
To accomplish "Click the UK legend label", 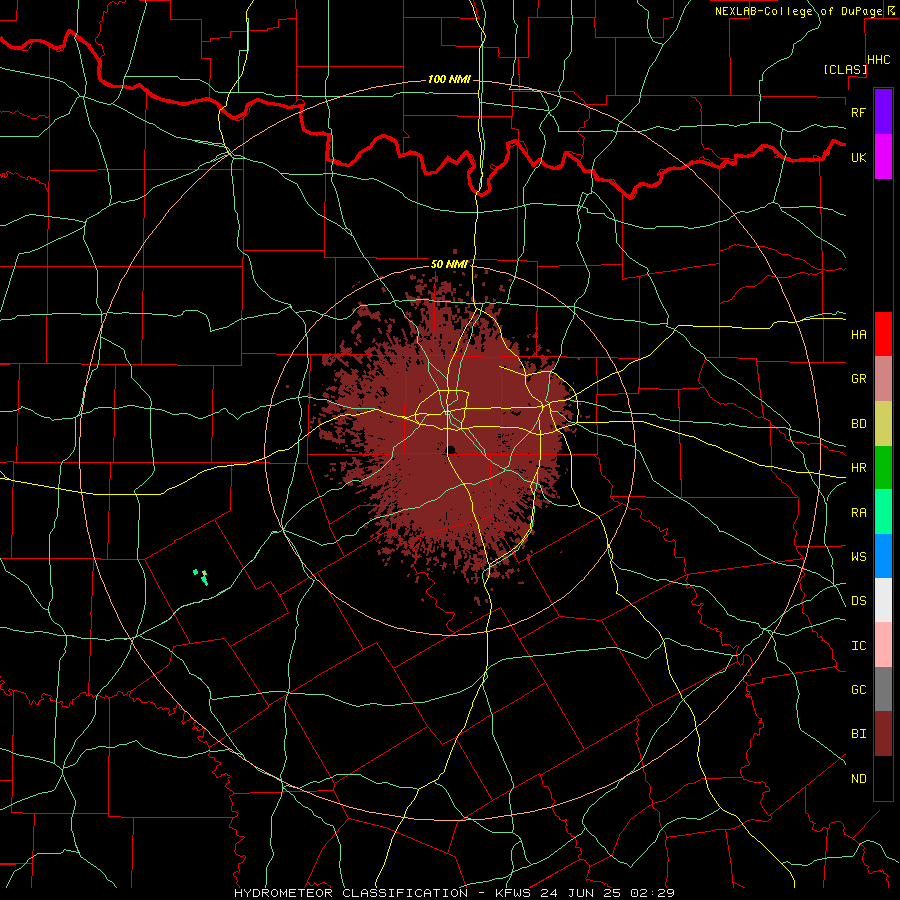I will click(x=858, y=157).
